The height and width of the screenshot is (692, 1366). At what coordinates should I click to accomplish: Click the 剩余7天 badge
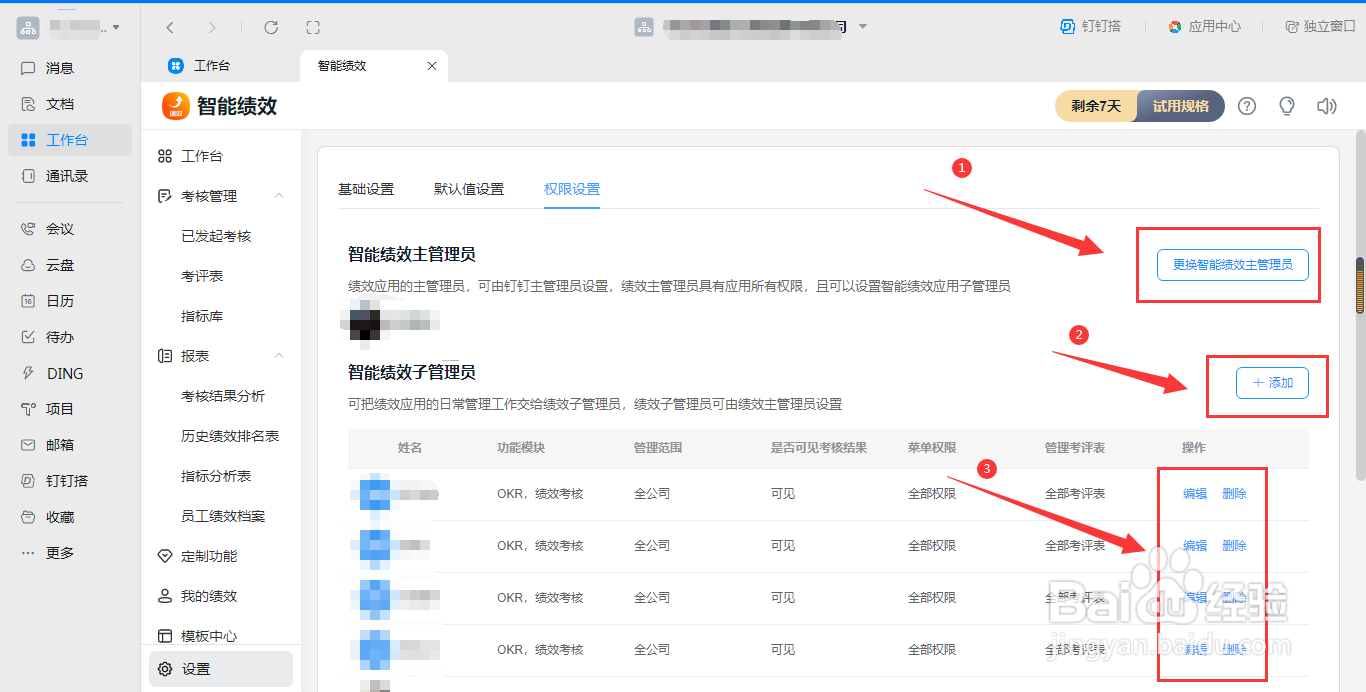coord(1096,106)
